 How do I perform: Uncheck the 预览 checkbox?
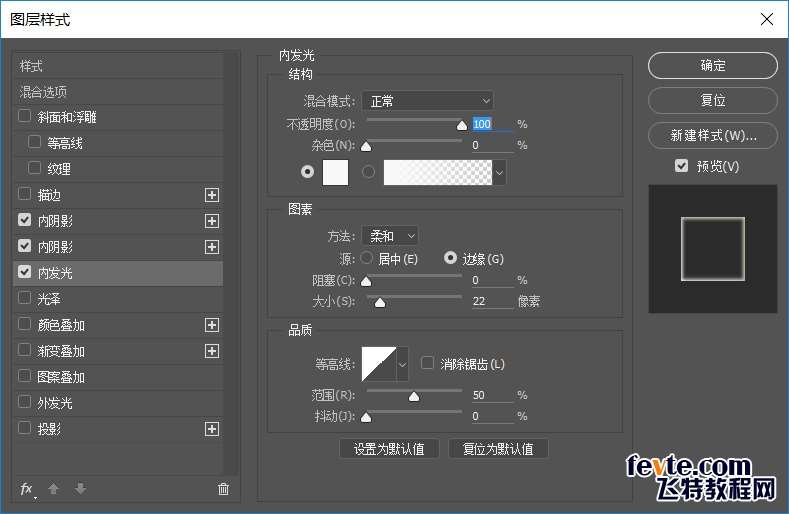[x=681, y=166]
